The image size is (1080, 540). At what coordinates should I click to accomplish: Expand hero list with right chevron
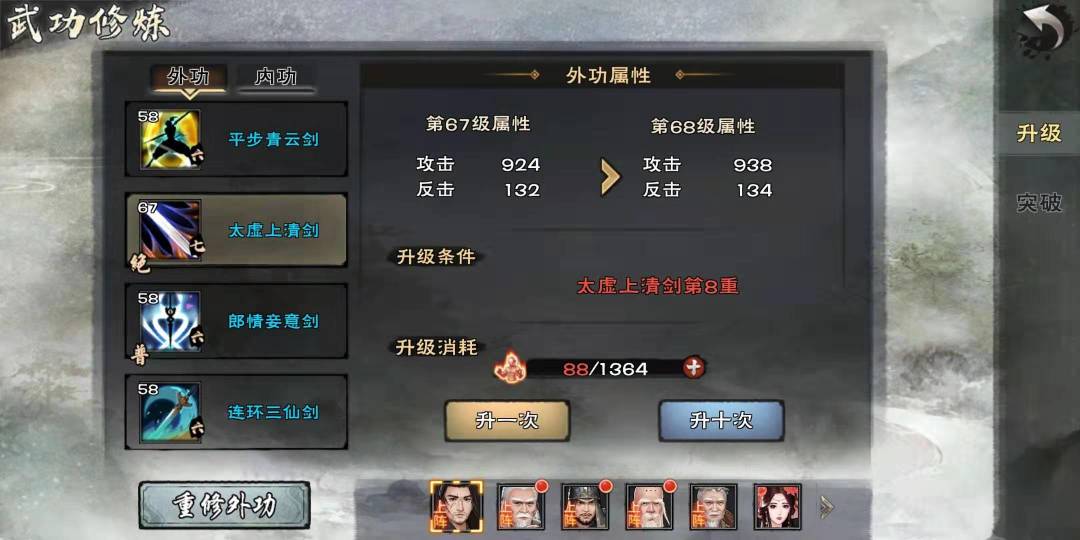827,508
